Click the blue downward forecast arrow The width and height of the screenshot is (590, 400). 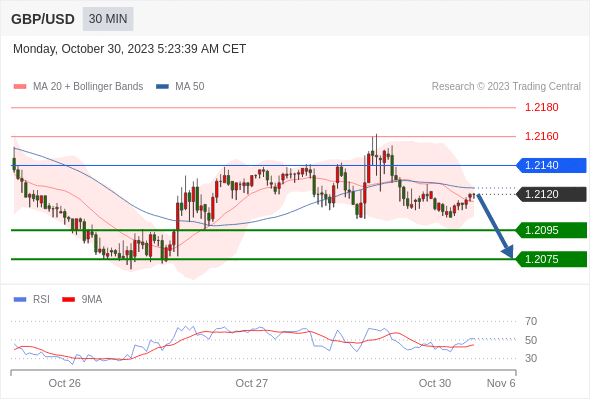click(x=495, y=226)
